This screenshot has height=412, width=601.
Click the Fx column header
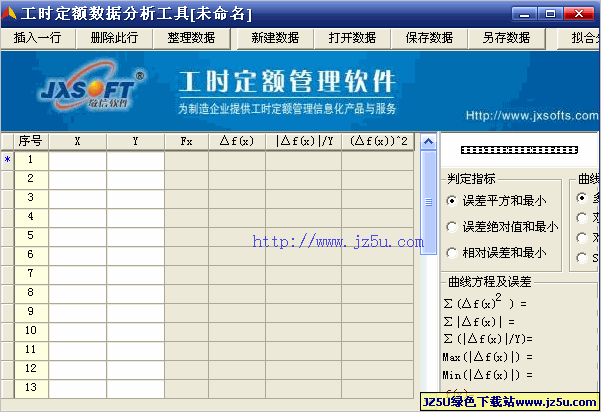[x=186, y=141]
